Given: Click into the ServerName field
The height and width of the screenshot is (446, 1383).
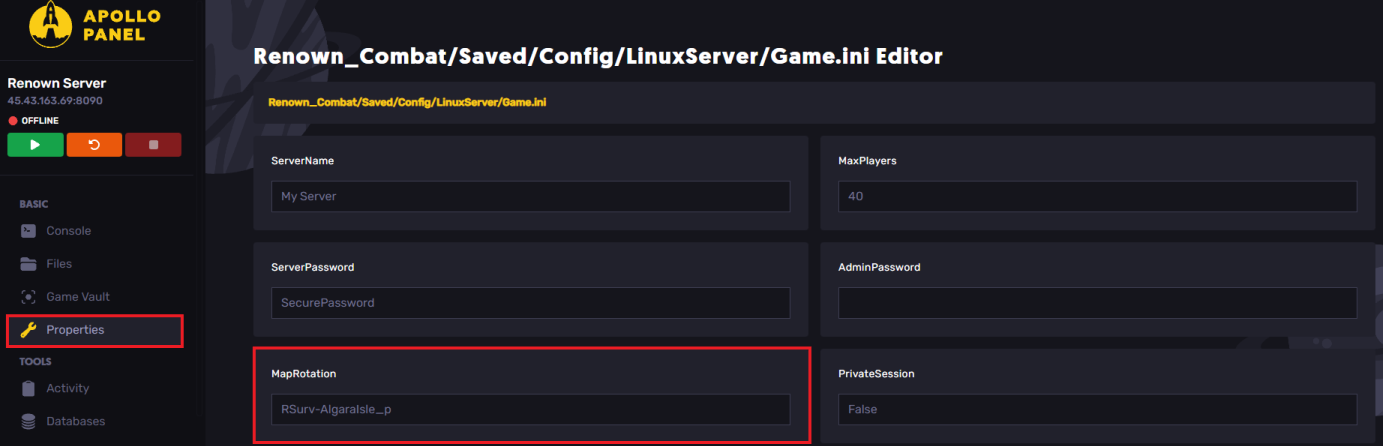Looking at the screenshot, I should 530,197.
